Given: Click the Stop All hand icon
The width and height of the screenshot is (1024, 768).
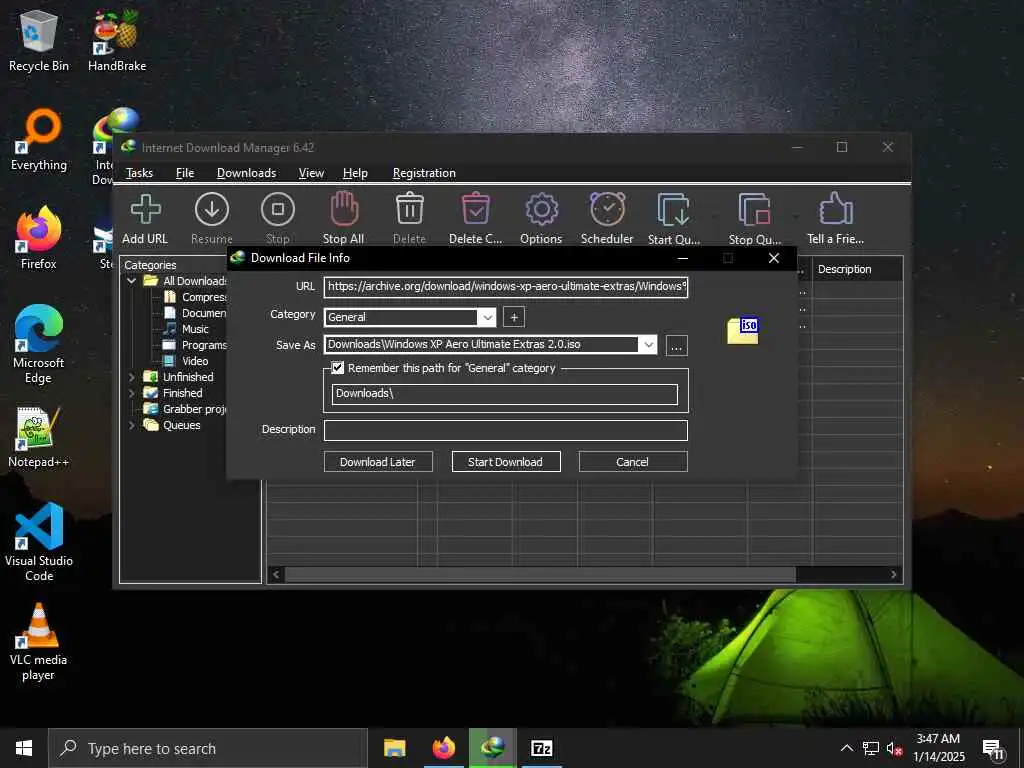Looking at the screenshot, I should [344, 210].
